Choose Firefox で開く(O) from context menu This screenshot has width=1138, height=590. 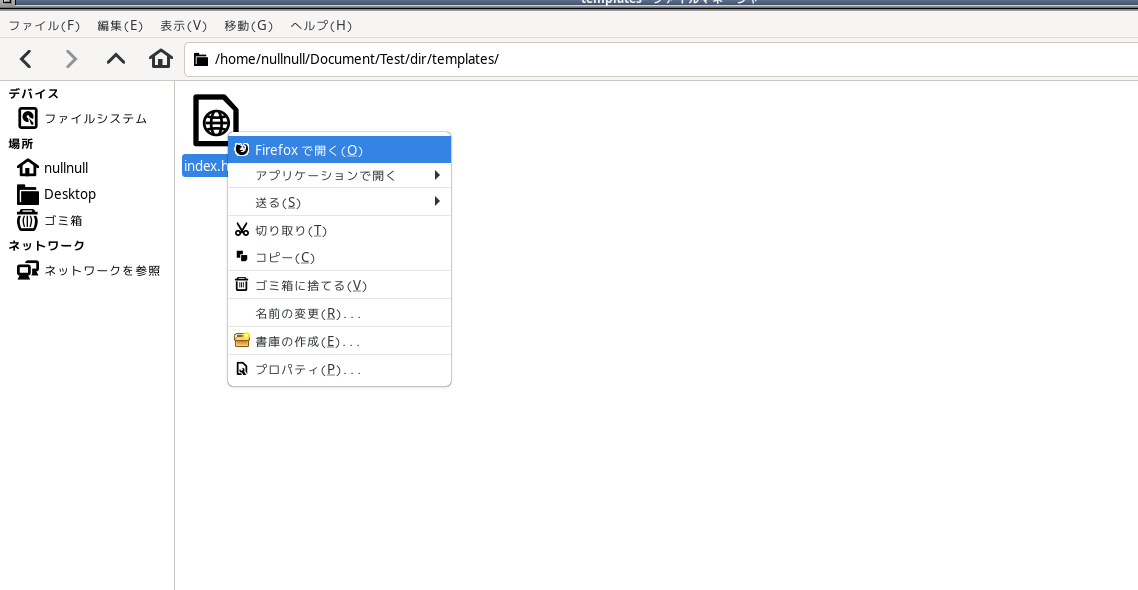click(x=339, y=149)
